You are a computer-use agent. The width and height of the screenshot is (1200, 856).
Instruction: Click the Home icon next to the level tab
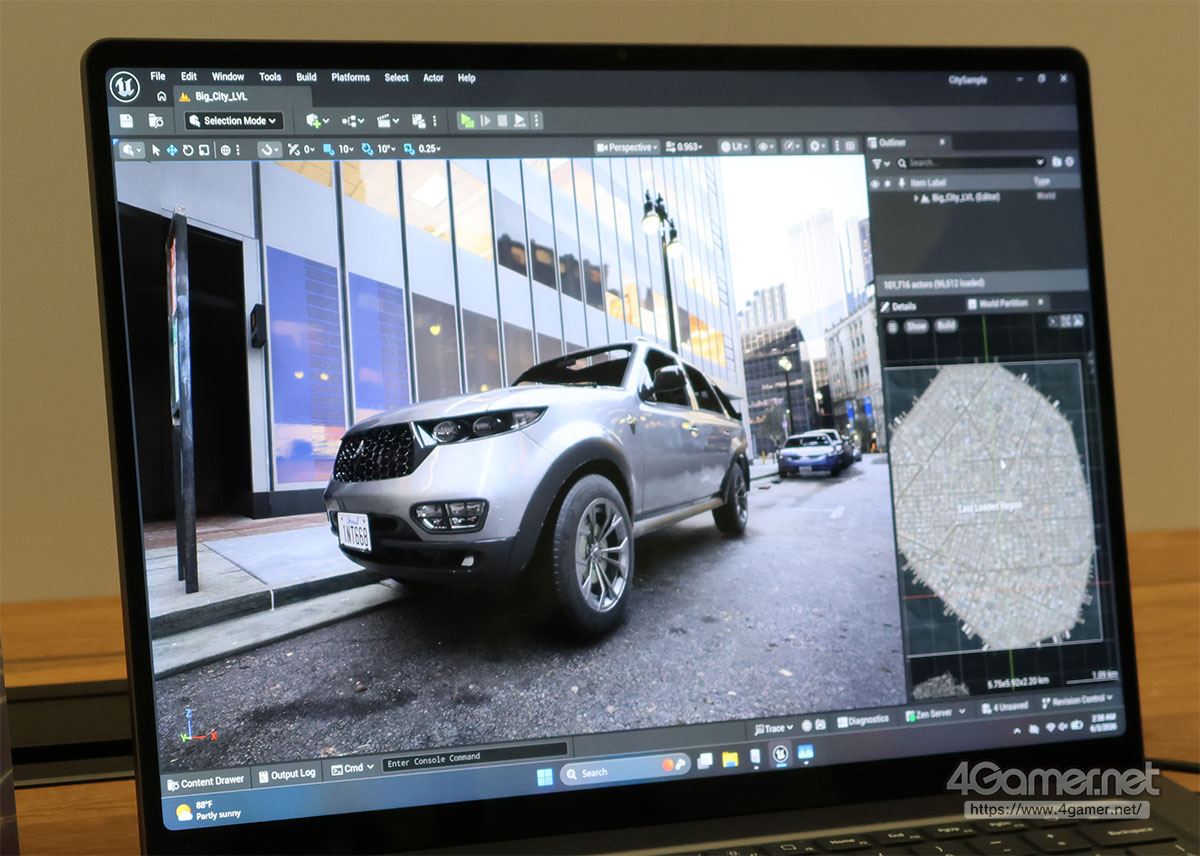pos(161,97)
